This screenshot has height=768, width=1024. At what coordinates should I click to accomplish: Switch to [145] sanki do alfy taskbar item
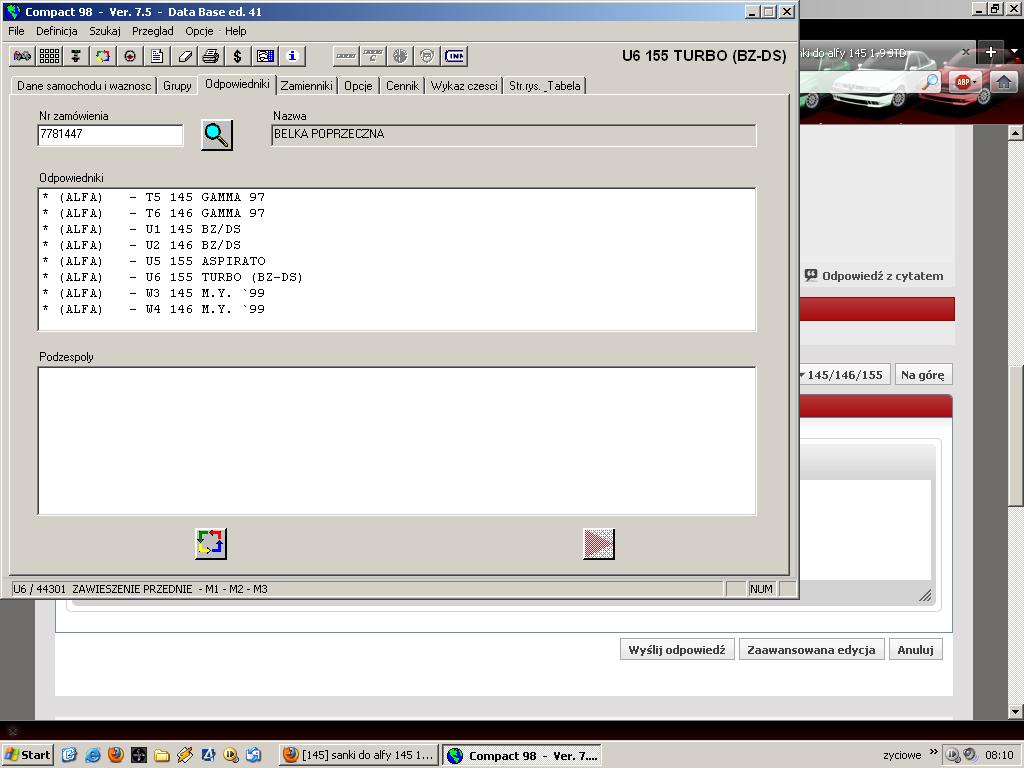click(x=359, y=755)
